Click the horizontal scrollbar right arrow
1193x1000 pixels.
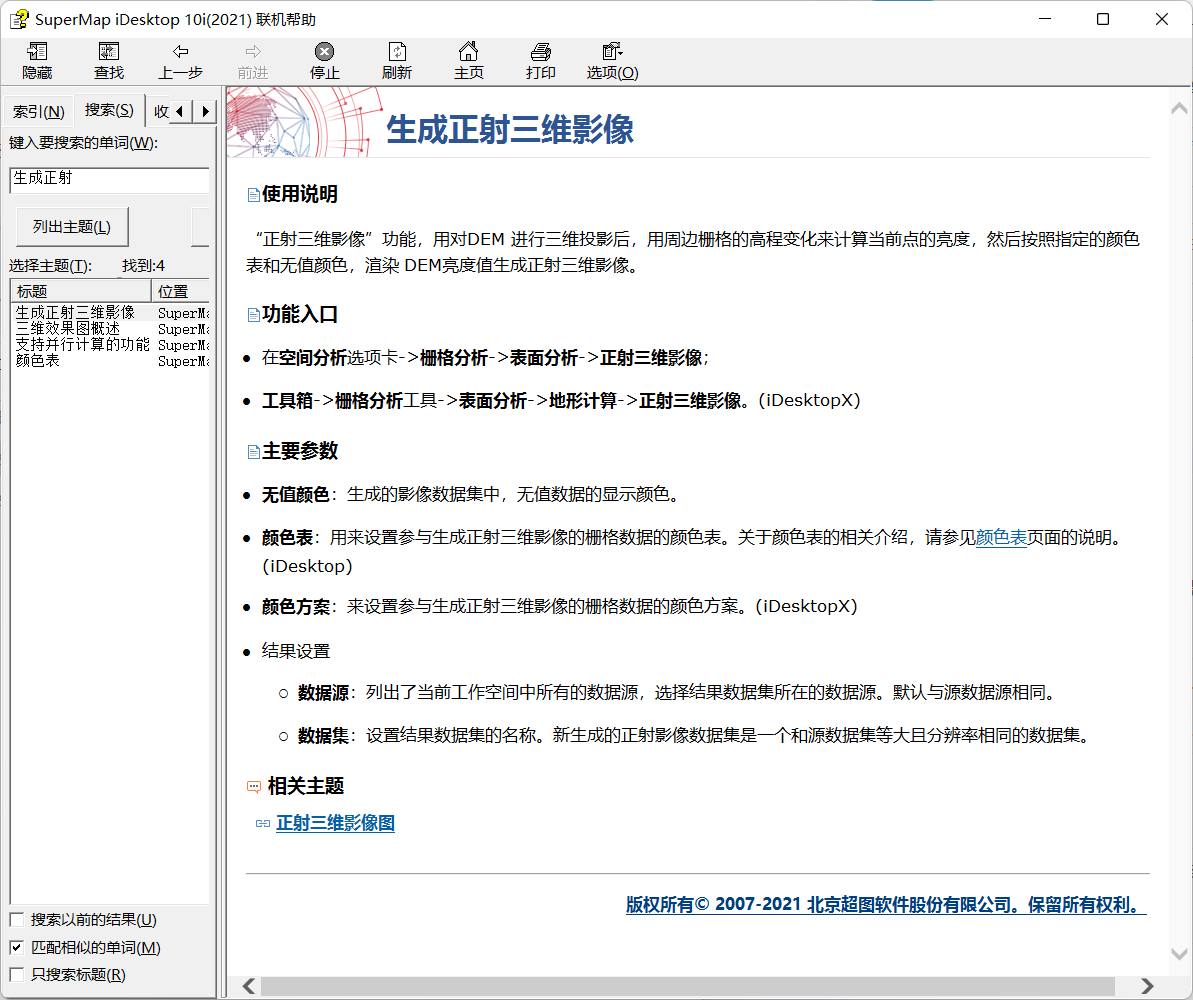point(1147,986)
